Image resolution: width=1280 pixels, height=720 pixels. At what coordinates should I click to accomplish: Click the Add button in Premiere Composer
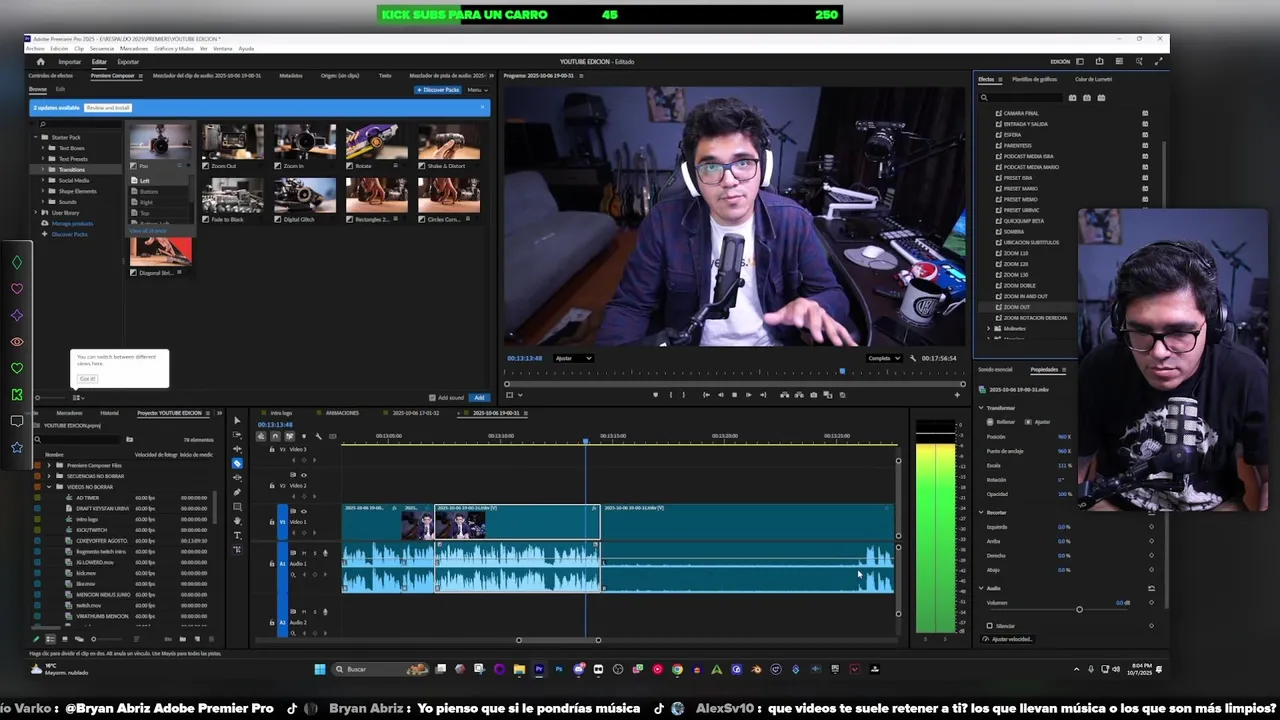pos(479,397)
